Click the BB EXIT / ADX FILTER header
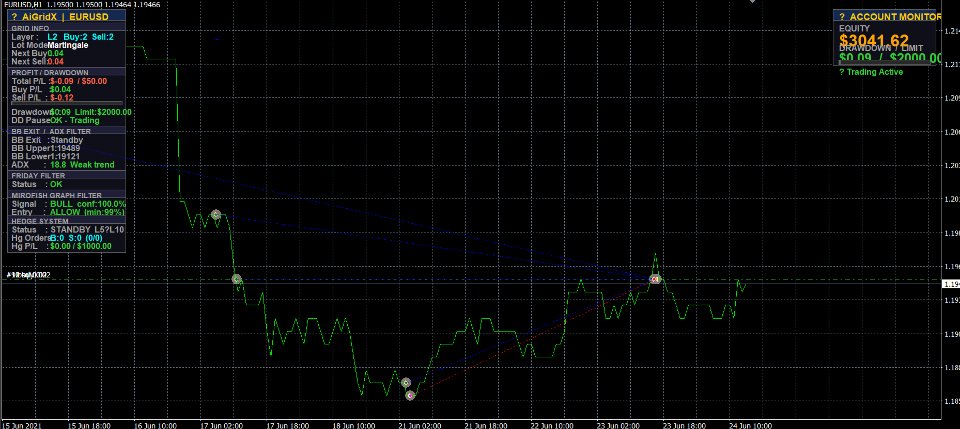Viewport: 960px width, 429px height. [x=51, y=132]
